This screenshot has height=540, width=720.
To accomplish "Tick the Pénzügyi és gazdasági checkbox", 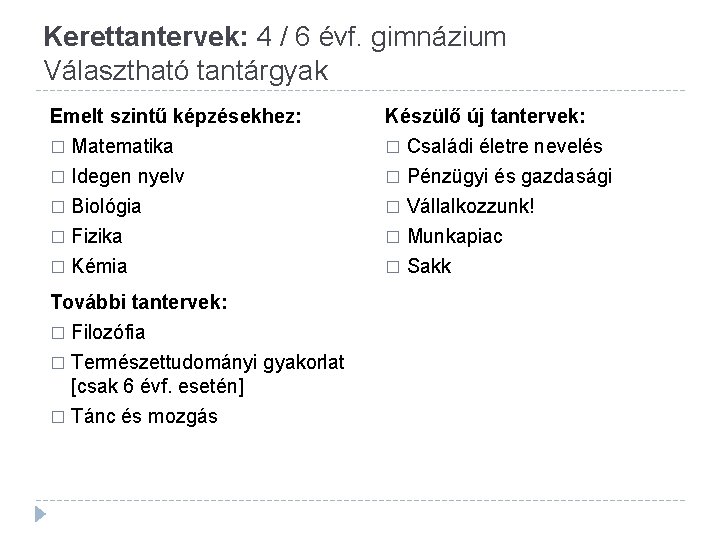I will point(393,177).
